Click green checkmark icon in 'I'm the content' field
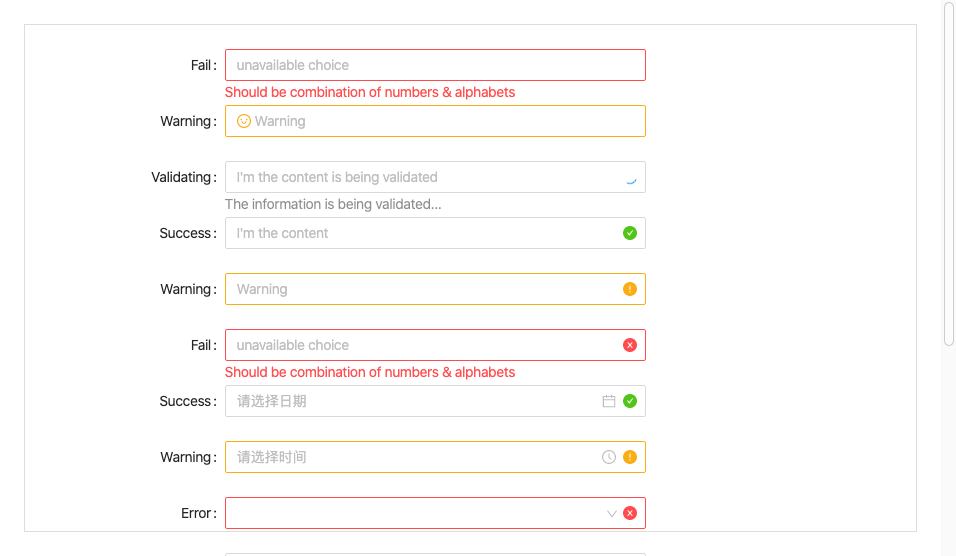 coord(630,233)
